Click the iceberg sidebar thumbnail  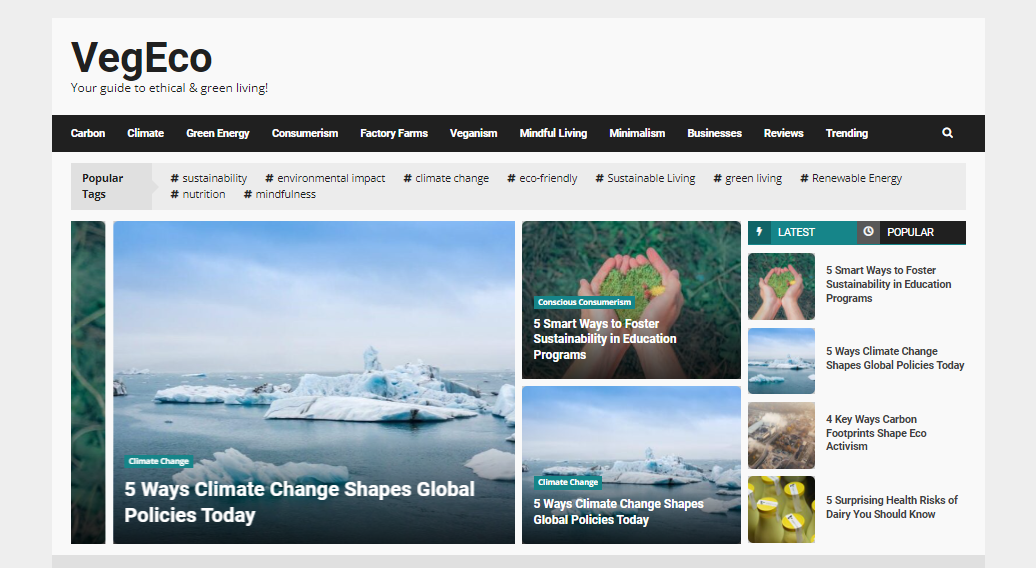tap(781, 361)
